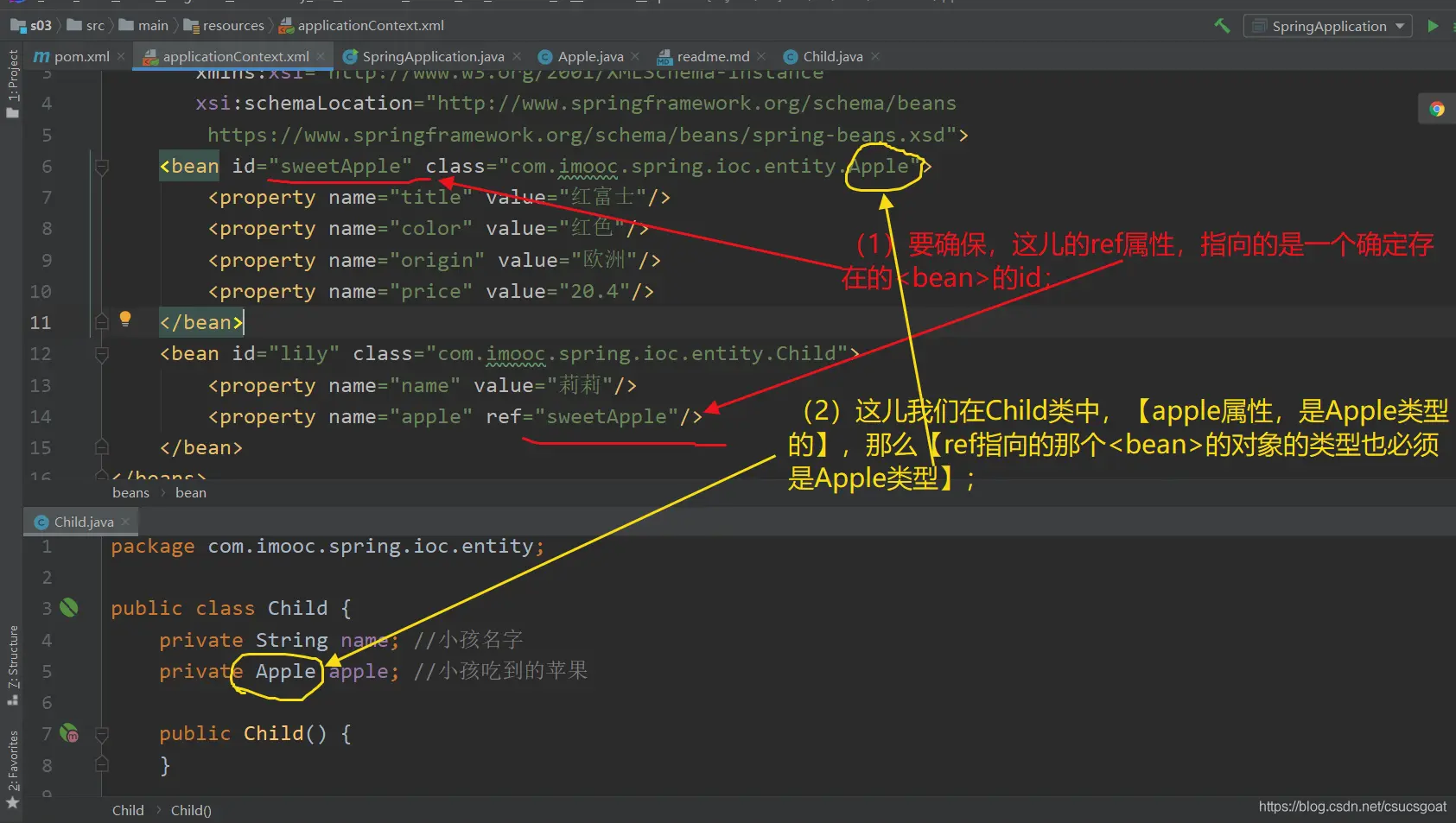Click the ref value "sweetApple" on line 14
Viewport: 1456px width, 823px height.
607,416
